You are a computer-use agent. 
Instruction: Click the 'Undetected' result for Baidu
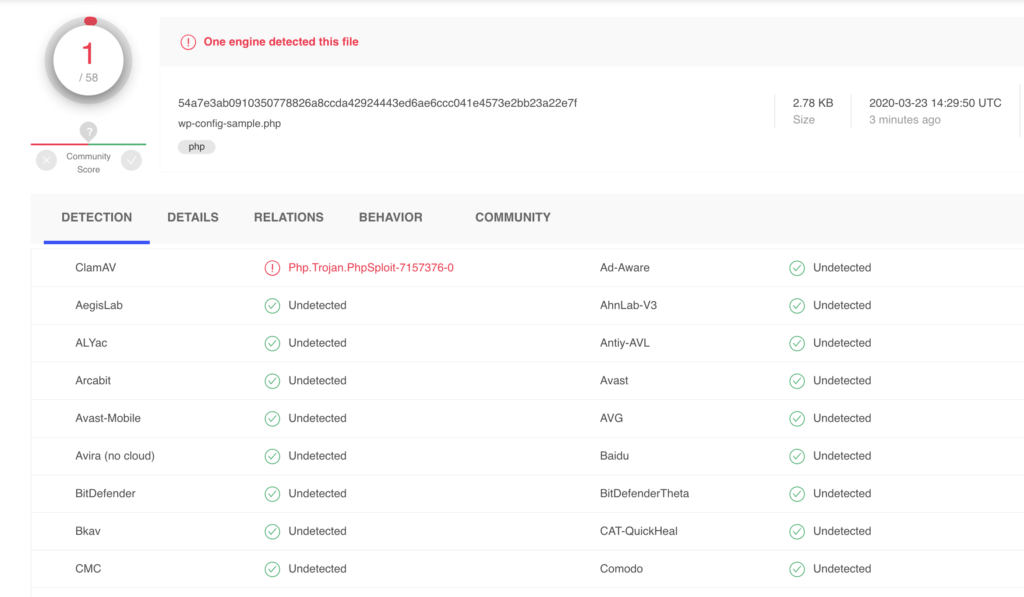coord(842,456)
